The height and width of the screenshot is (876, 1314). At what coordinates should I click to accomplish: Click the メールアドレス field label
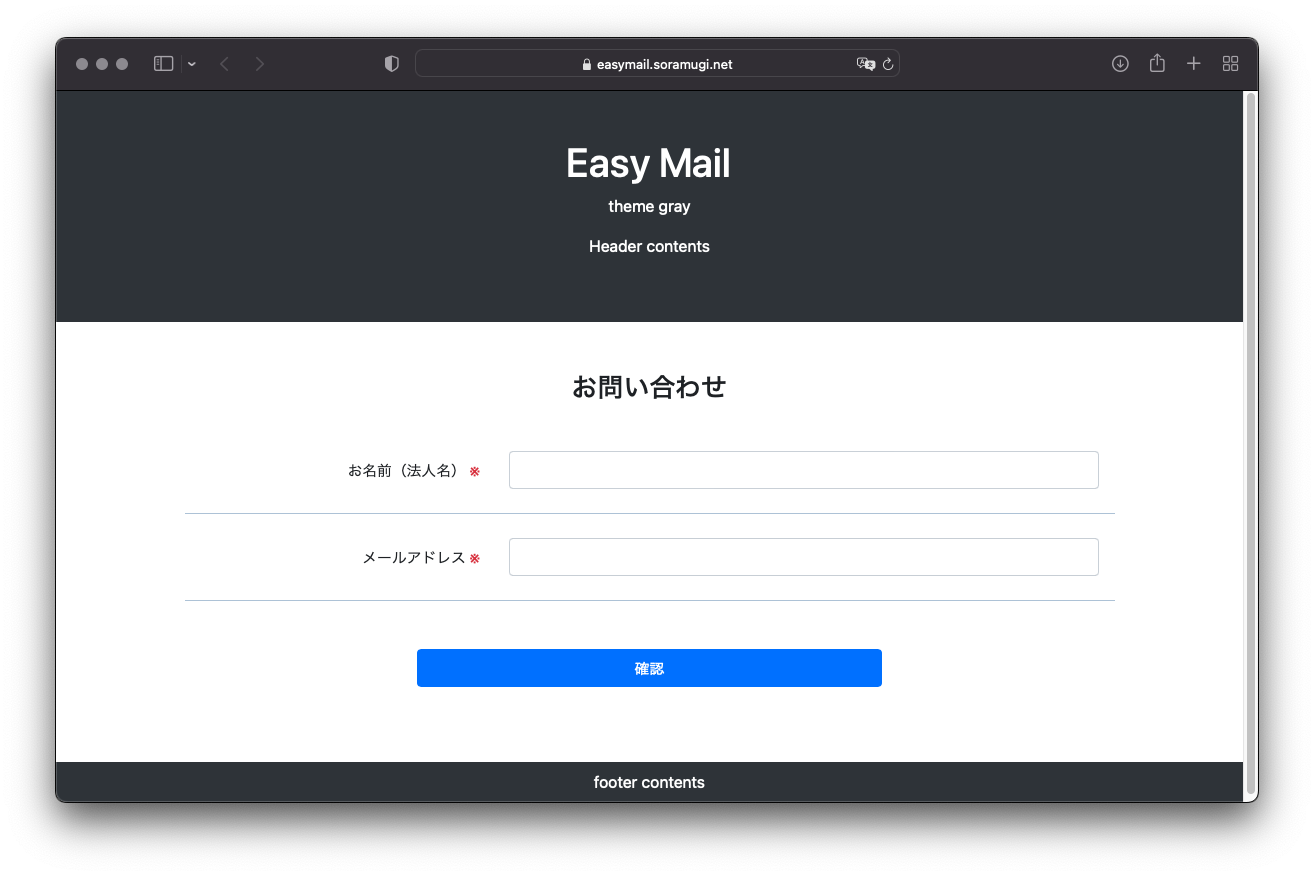click(413, 558)
